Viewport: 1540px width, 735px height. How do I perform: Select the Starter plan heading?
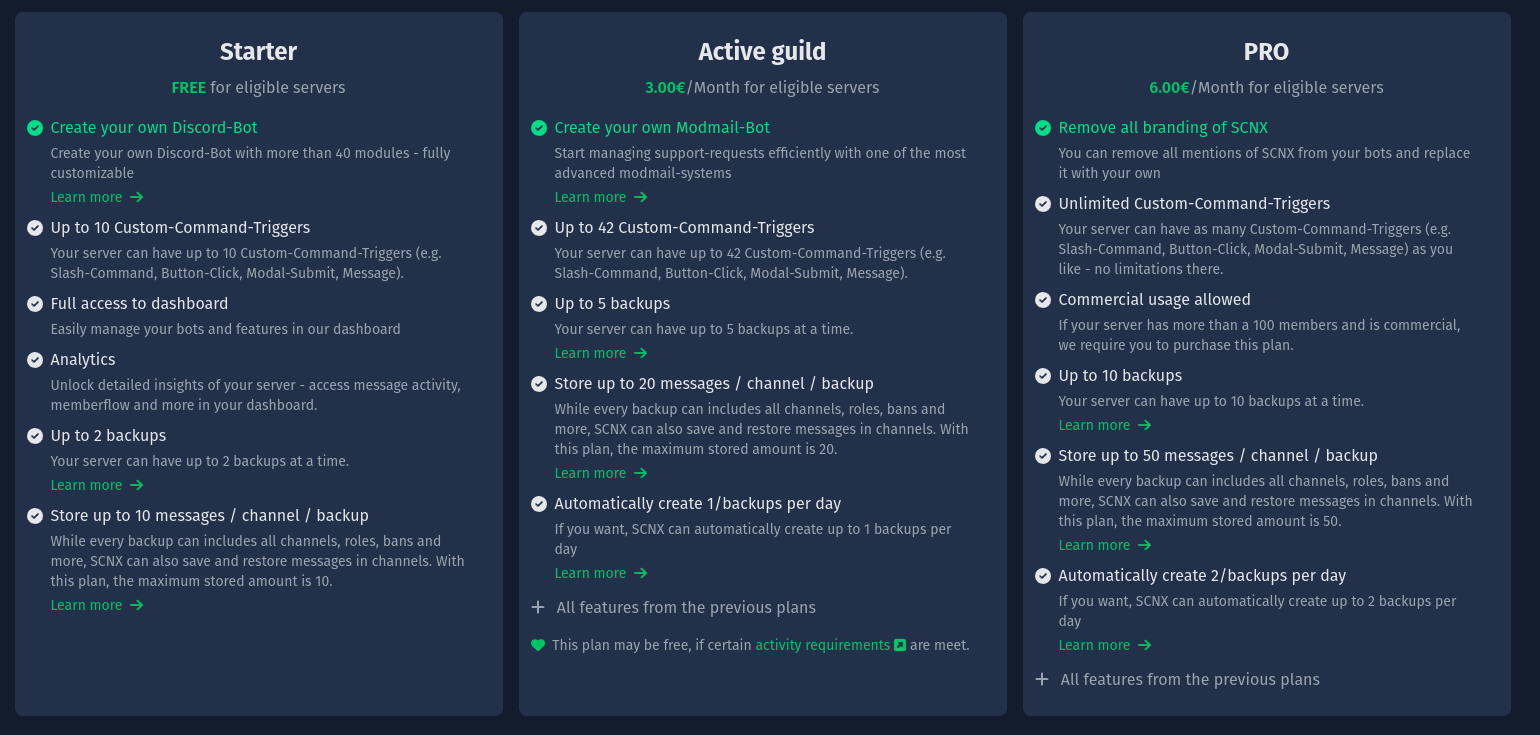pyautogui.click(x=258, y=51)
